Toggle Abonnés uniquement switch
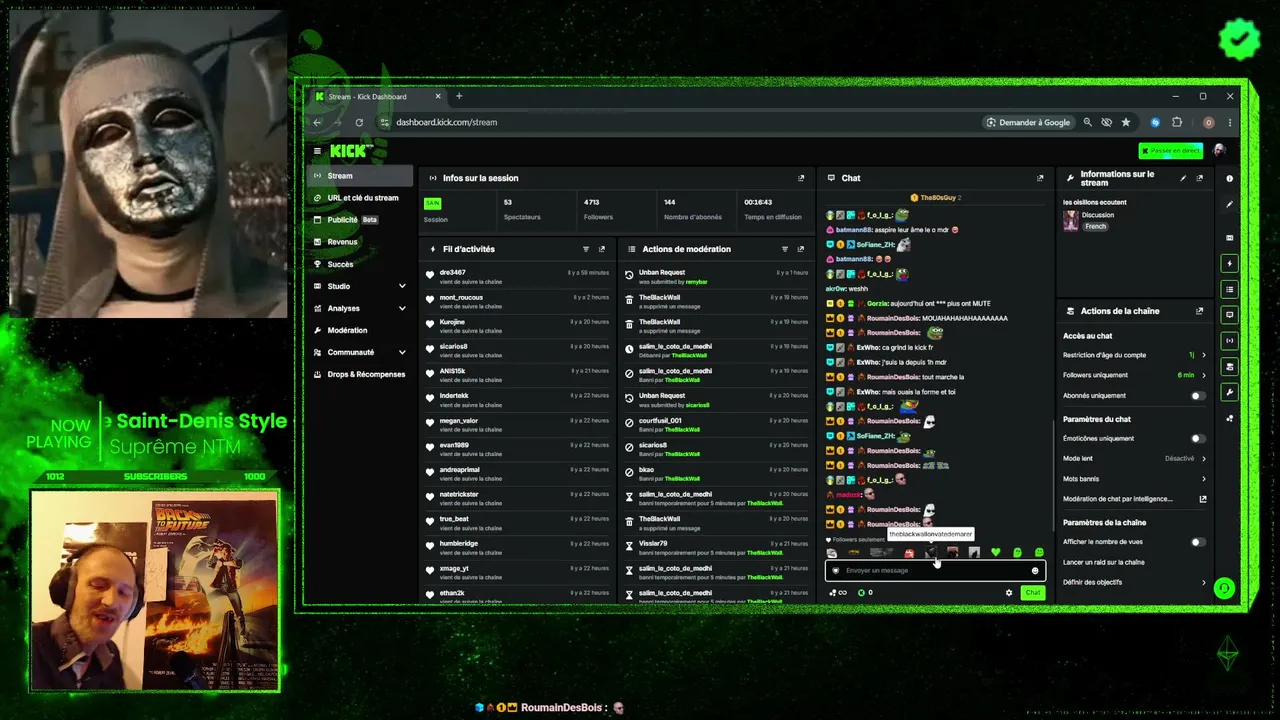This screenshot has height=720, width=1280. 1197,396
